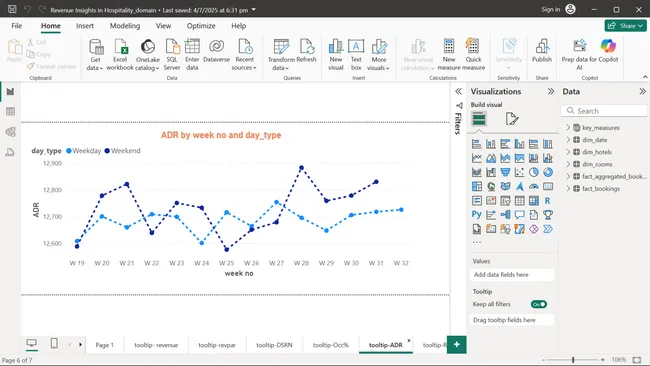Expand the dim_date table
Viewport: 650px width, 366px height.
(568, 140)
